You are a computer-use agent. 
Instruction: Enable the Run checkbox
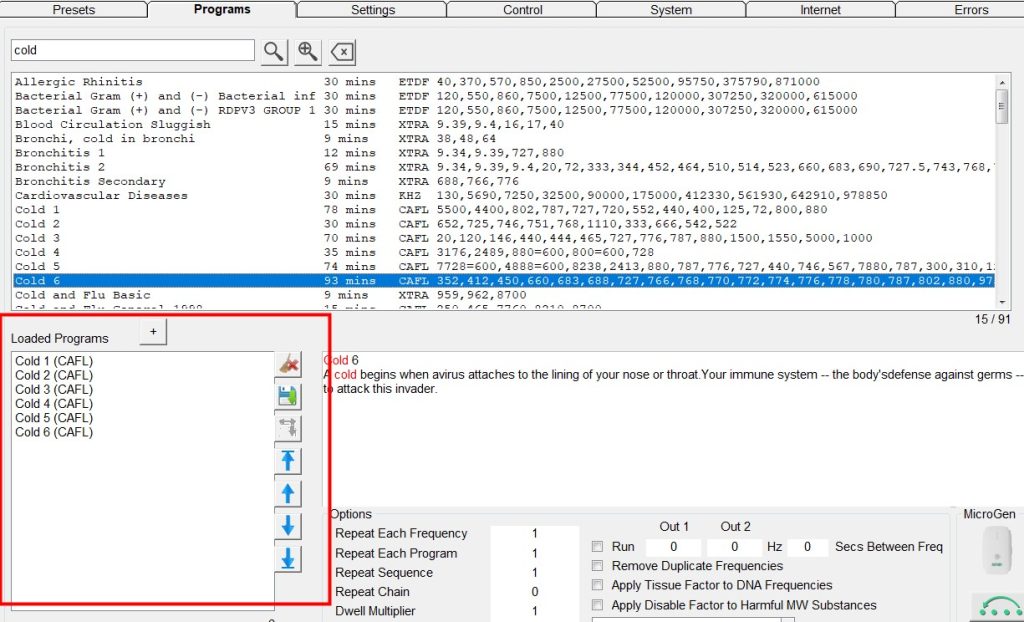pyautogui.click(x=598, y=547)
